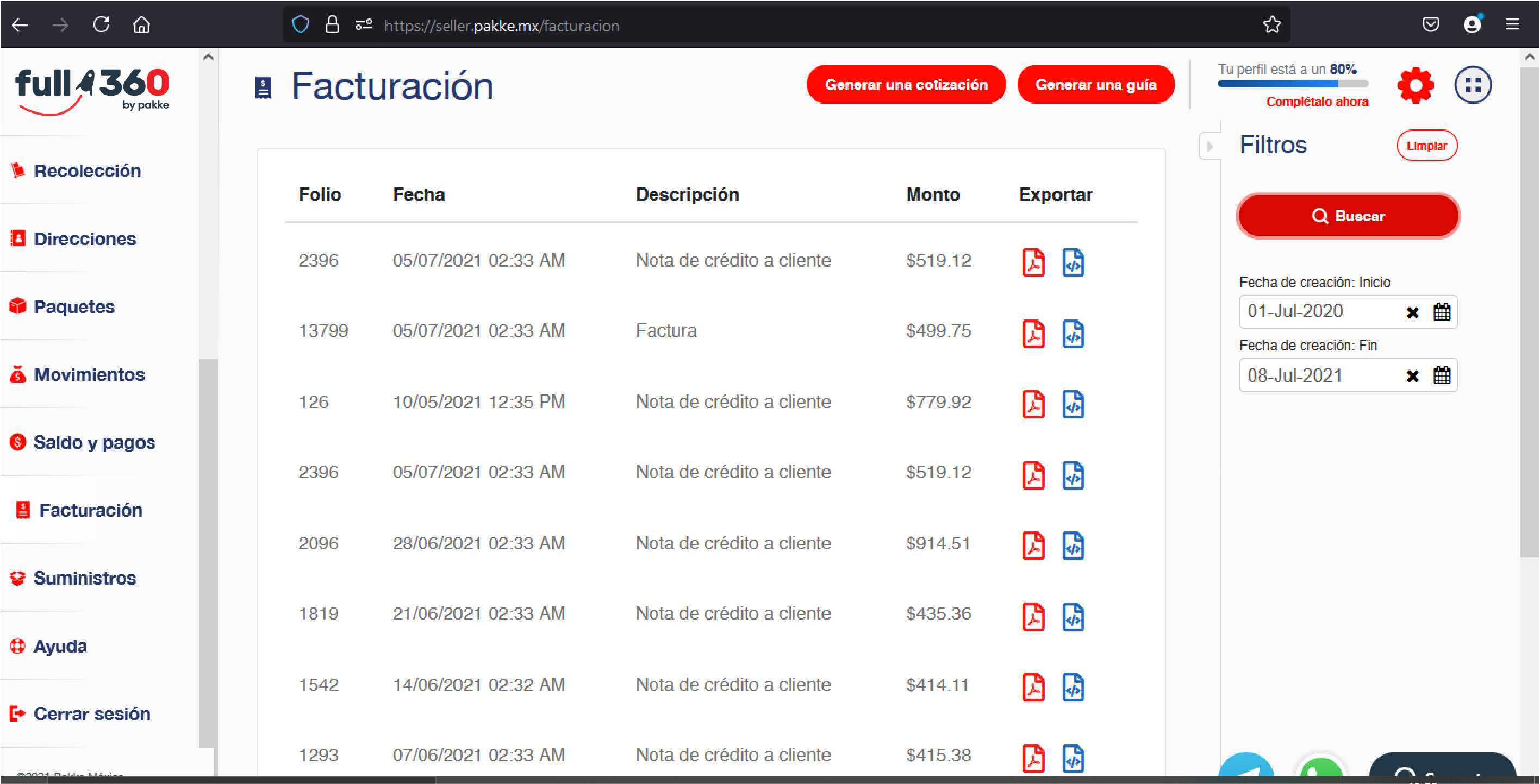The width and height of the screenshot is (1540, 784).
Task: Clear the start date with the X icon
Action: coord(1413,311)
